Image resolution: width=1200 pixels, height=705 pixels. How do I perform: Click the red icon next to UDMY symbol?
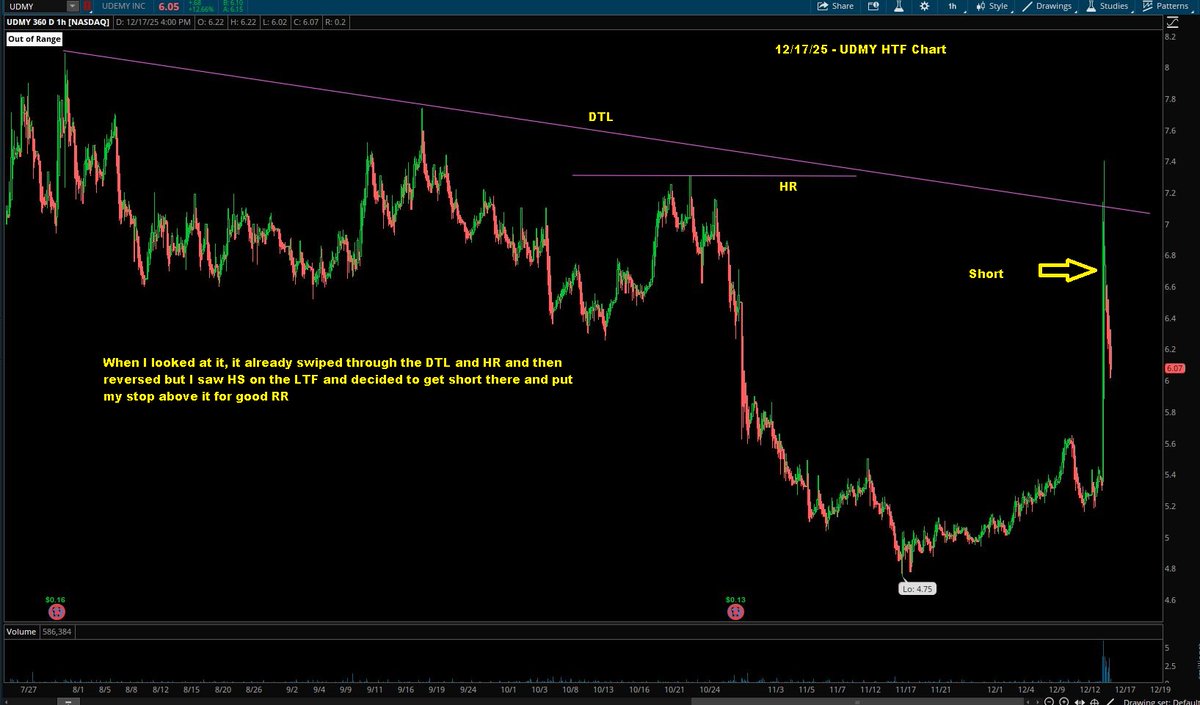point(87,5)
